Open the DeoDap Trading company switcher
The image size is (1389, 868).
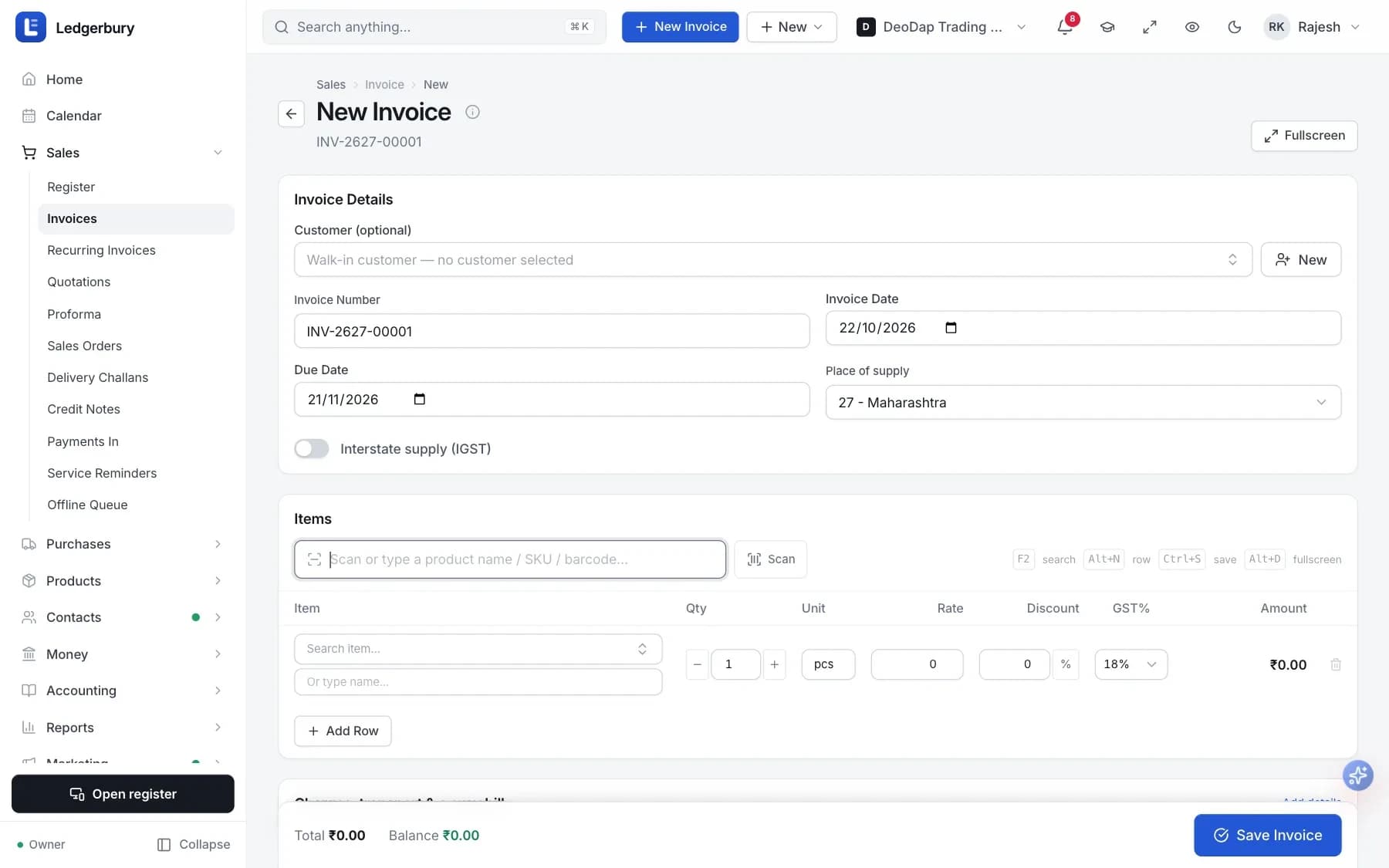point(941,27)
